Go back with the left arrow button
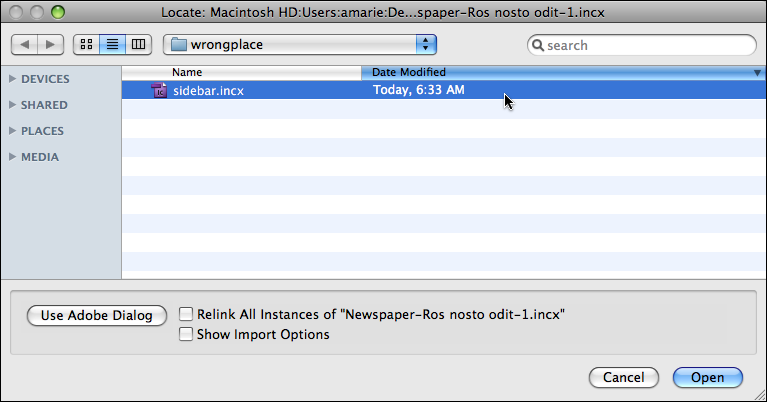The image size is (767, 402). 24,45
